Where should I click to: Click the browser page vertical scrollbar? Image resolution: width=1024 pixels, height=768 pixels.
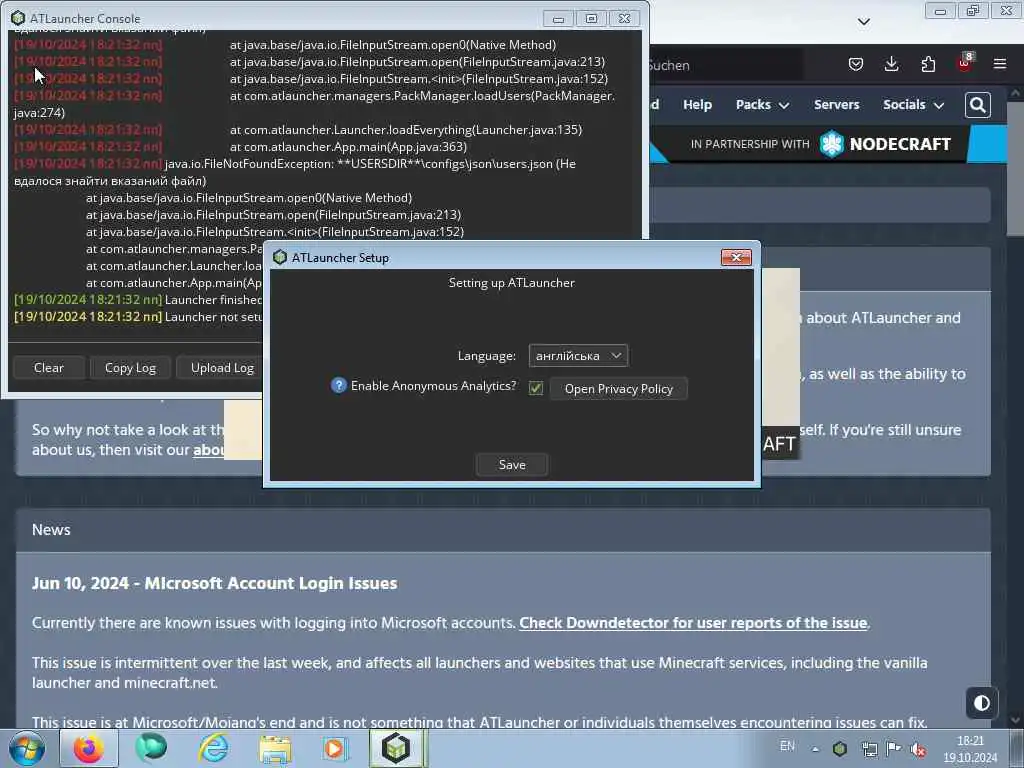tap(1015, 168)
